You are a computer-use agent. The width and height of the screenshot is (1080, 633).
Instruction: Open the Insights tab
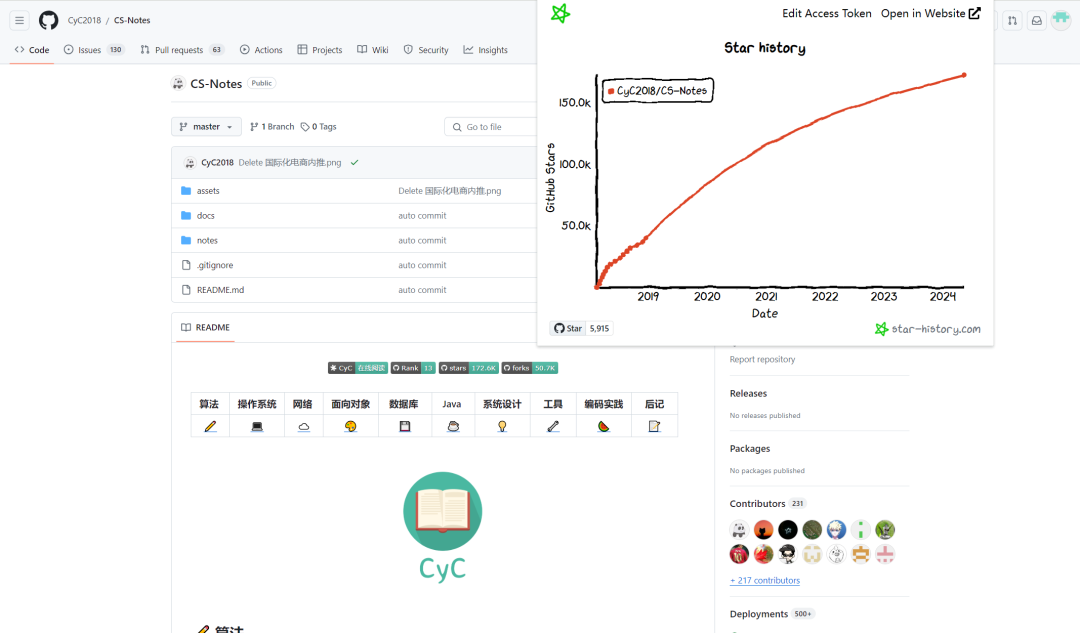(486, 50)
